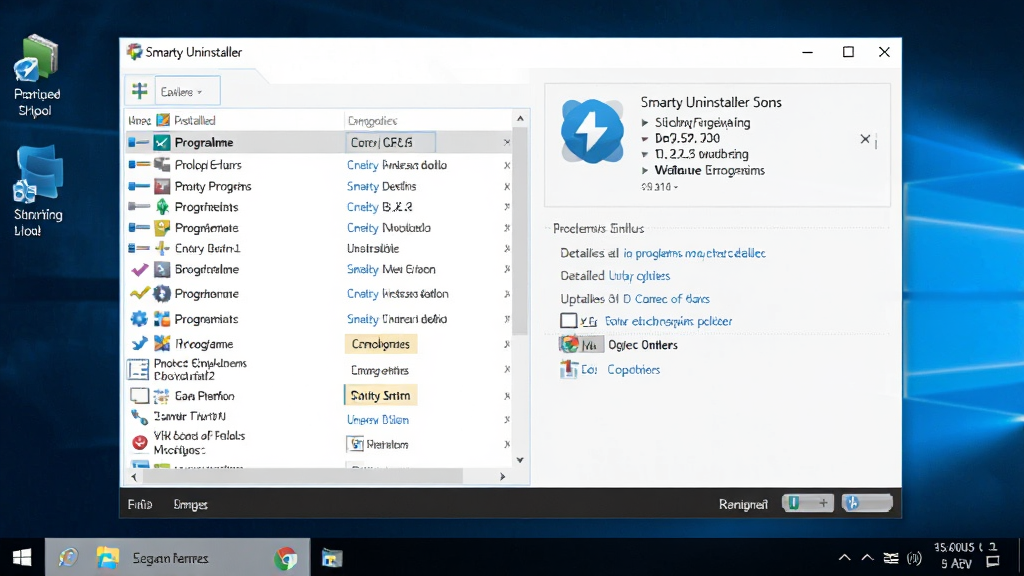
Task: Tick the checkbox before Eolır elıchnerpiırs peloer
Action: pyautogui.click(x=568, y=321)
